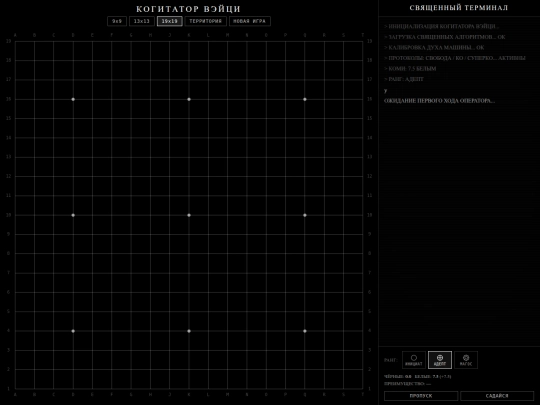Choose the МАГОС rank icon
This screenshot has width=540, height=405.
point(466,360)
